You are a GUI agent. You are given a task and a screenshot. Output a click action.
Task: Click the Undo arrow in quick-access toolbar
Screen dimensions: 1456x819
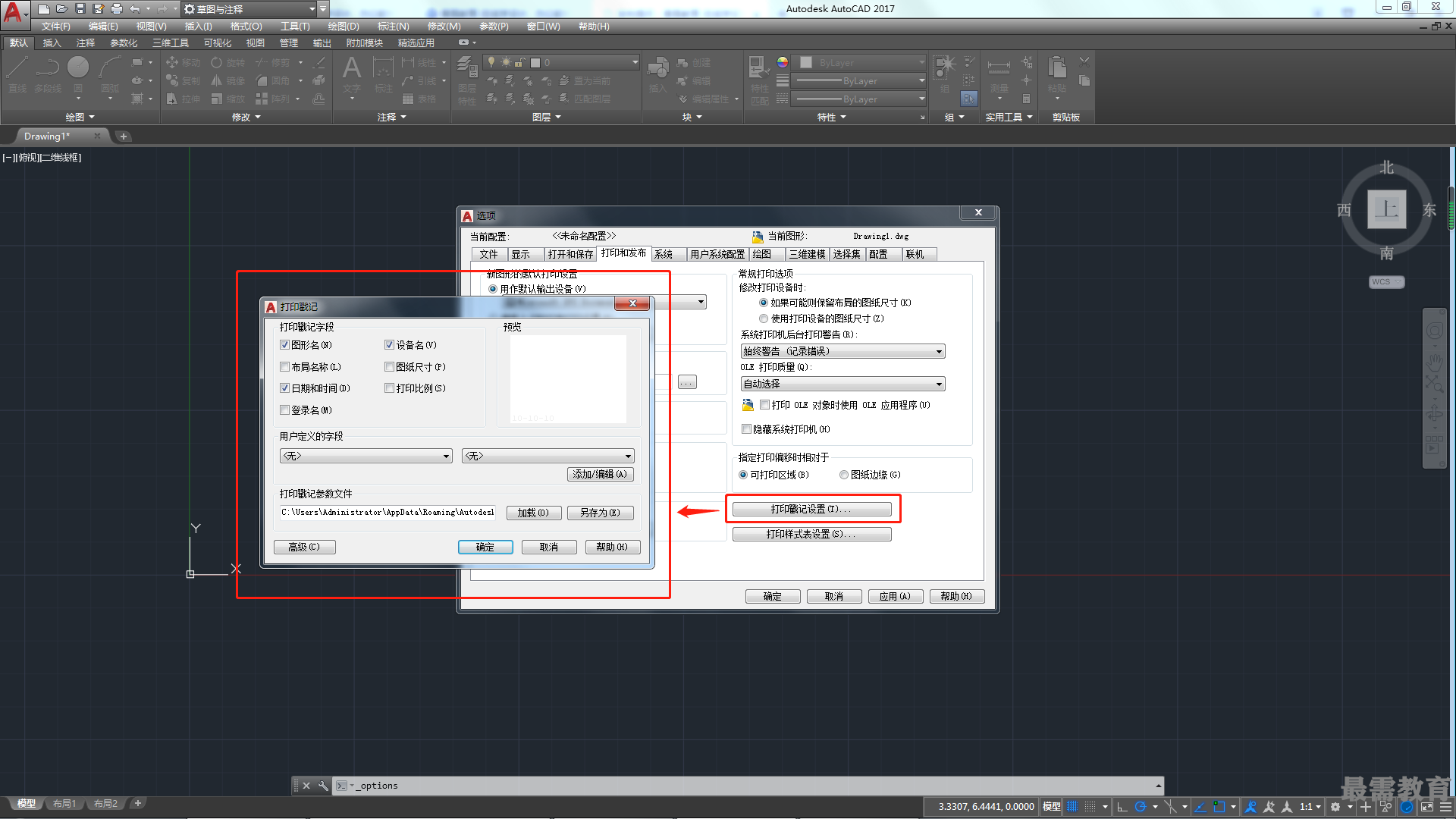(x=134, y=9)
